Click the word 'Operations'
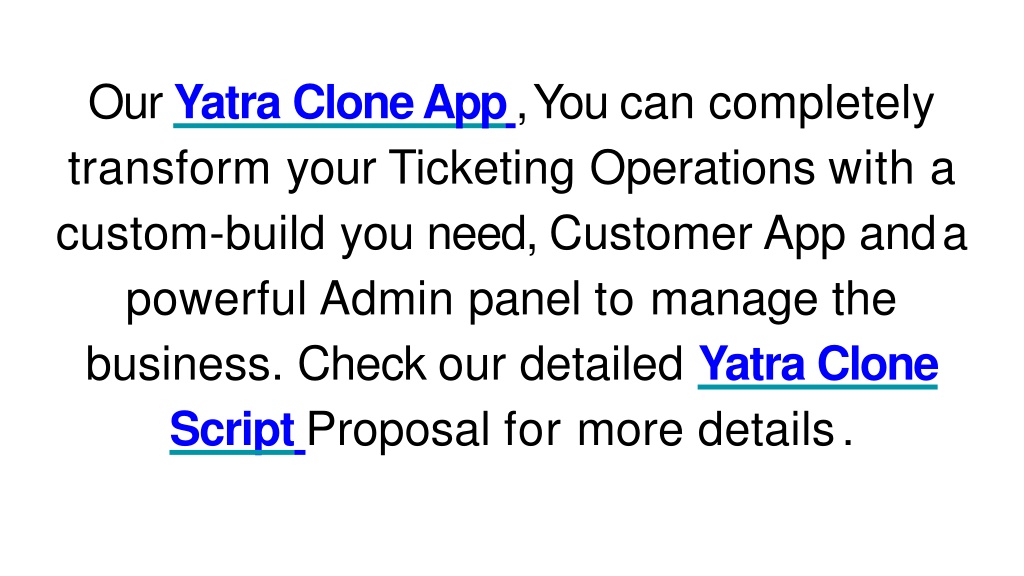Image resolution: width=1024 pixels, height=576 pixels. click(x=702, y=170)
